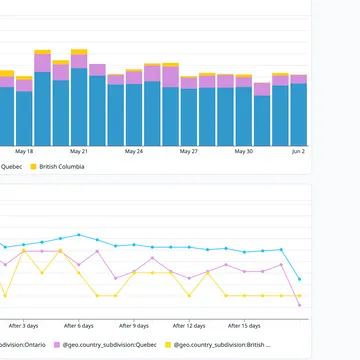Select the May 27 stacked bar
This screenshot has height=360, width=360.
pyautogui.click(x=189, y=111)
